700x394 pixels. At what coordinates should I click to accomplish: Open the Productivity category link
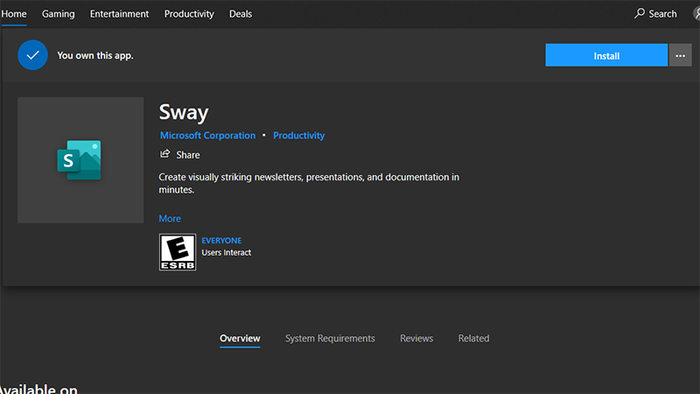point(299,135)
